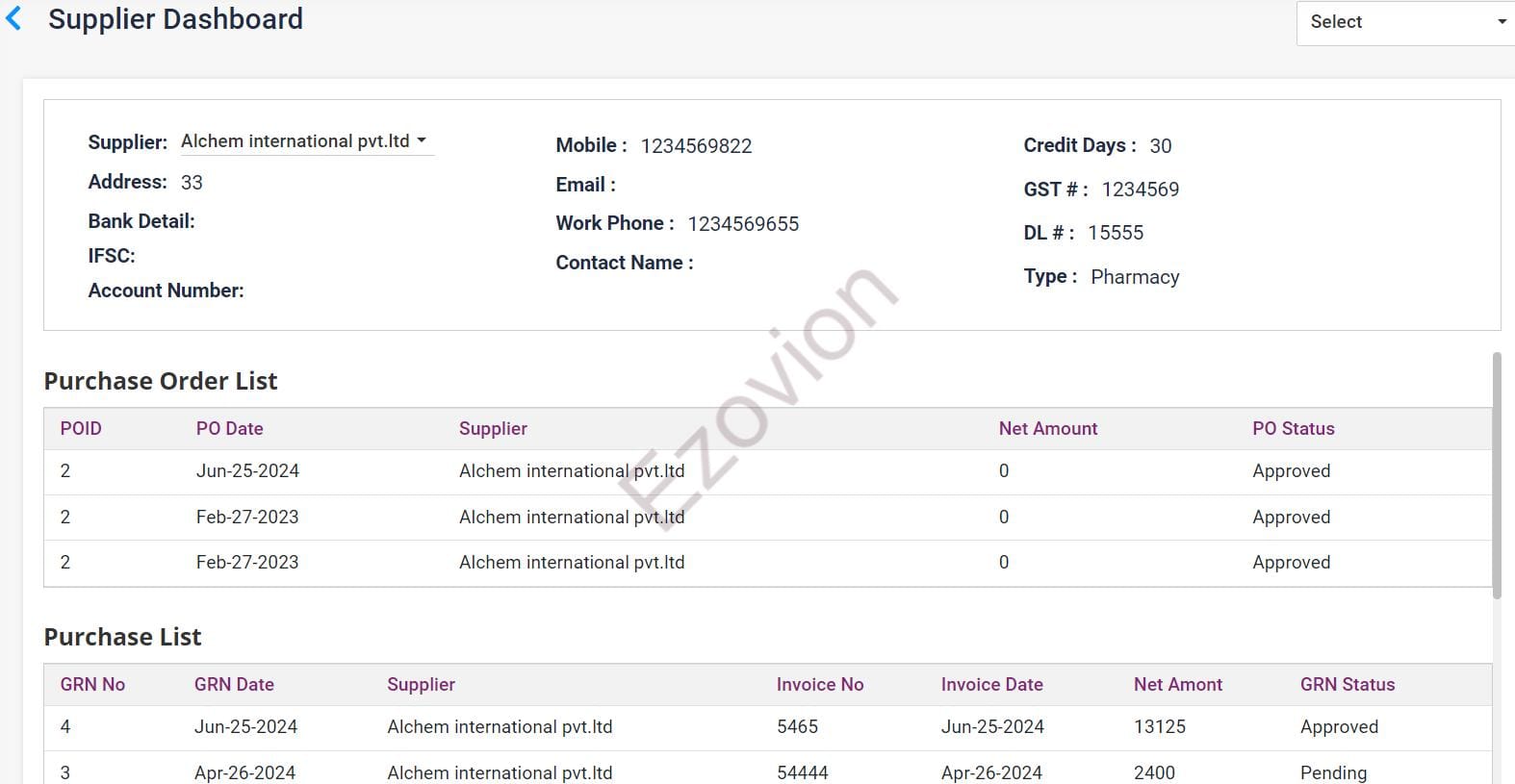This screenshot has width=1515, height=784.
Task: Click the PO Status column header
Action: (x=1293, y=429)
